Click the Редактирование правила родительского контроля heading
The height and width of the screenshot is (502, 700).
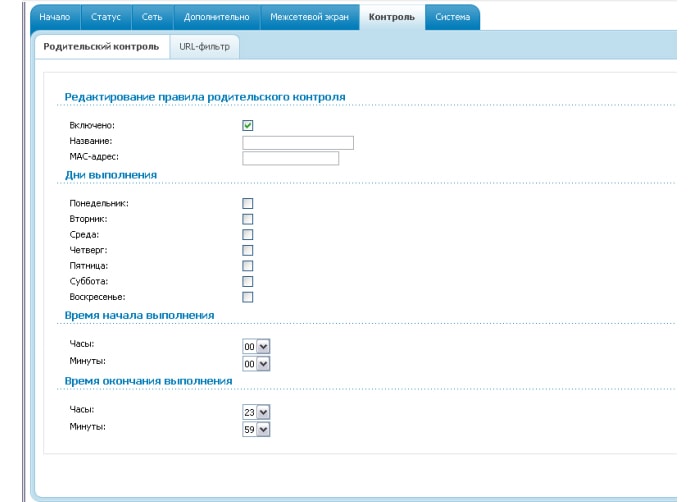coord(205,97)
